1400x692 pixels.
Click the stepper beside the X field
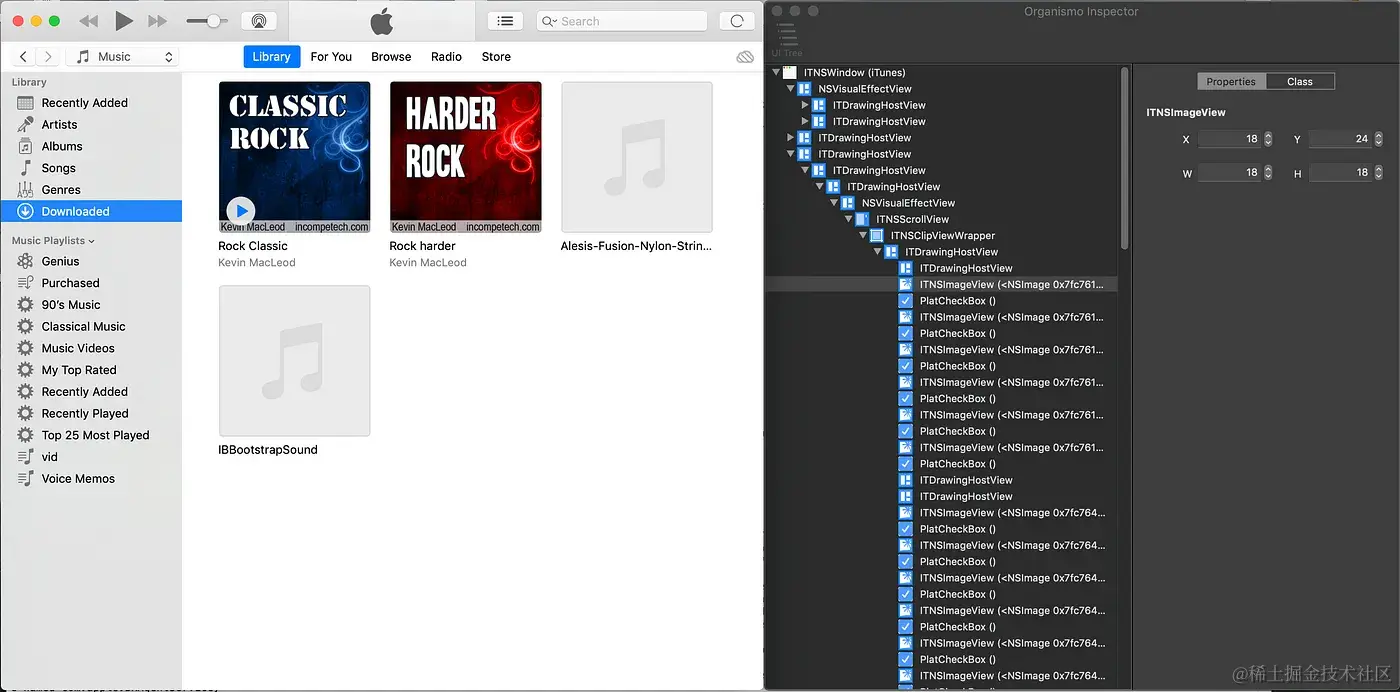tap(1269, 139)
